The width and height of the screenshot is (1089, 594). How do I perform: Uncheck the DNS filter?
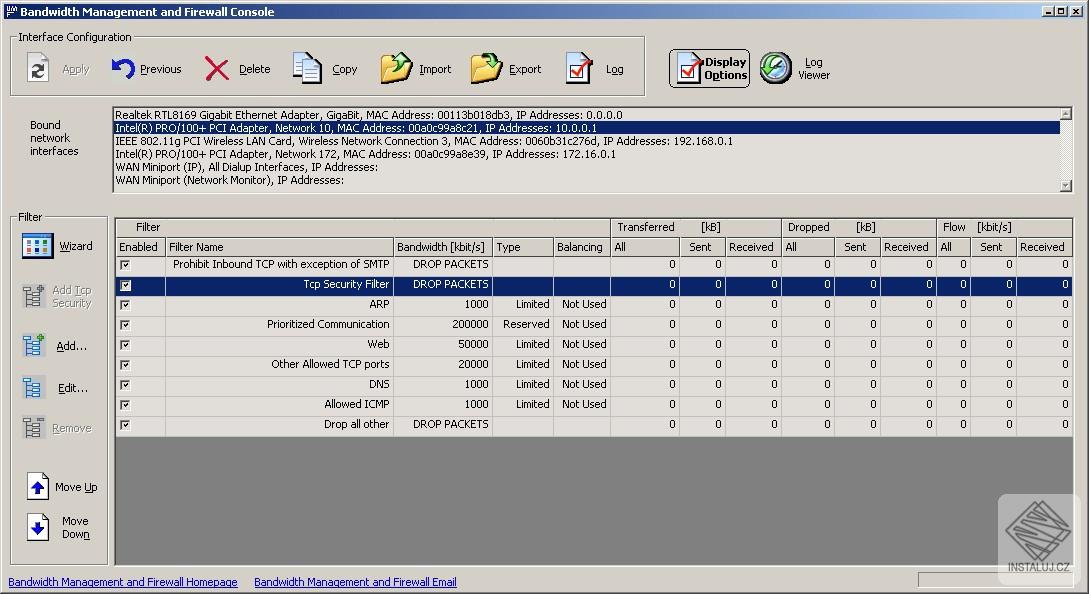click(x=124, y=384)
